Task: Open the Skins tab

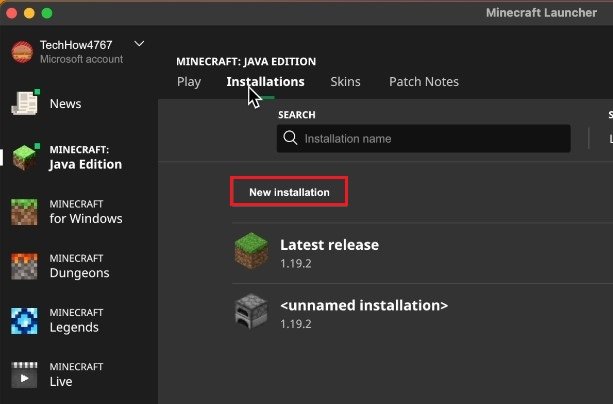Action: (345, 82)
